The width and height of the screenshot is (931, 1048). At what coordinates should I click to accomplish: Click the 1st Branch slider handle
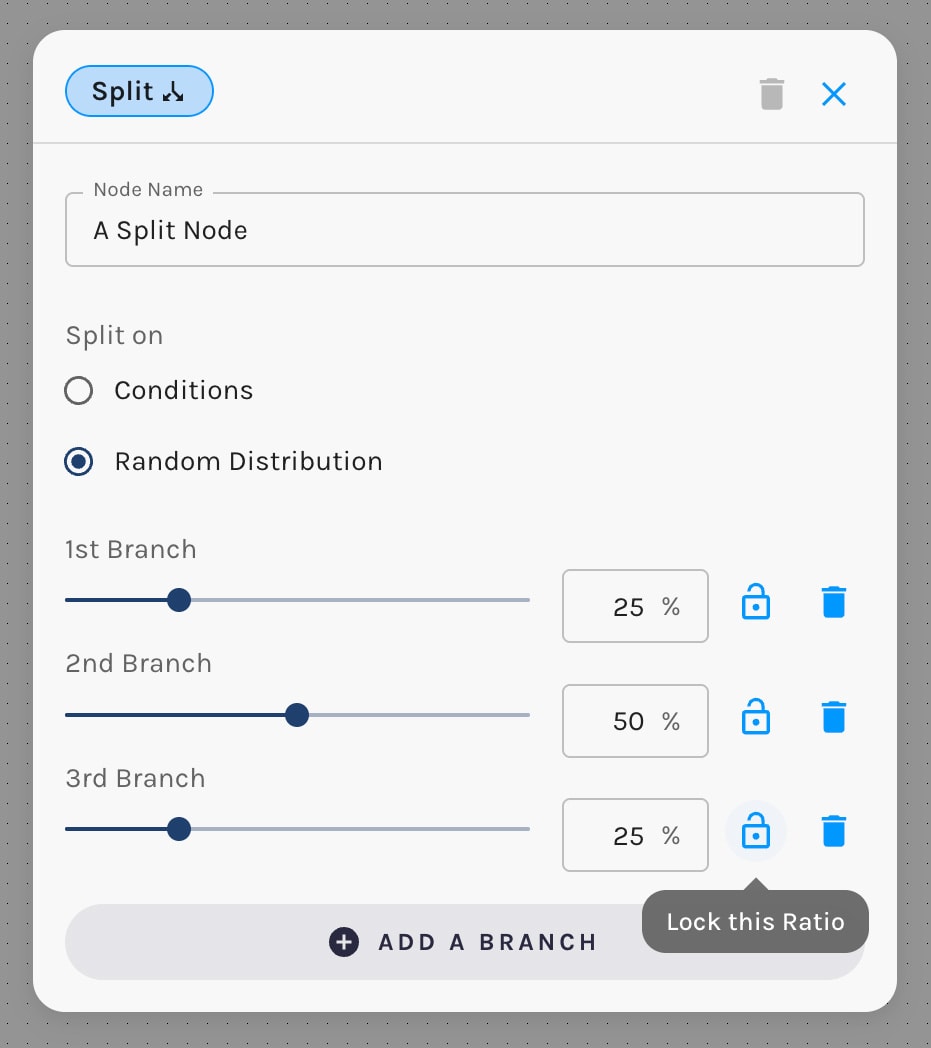(x=179, y=600)
